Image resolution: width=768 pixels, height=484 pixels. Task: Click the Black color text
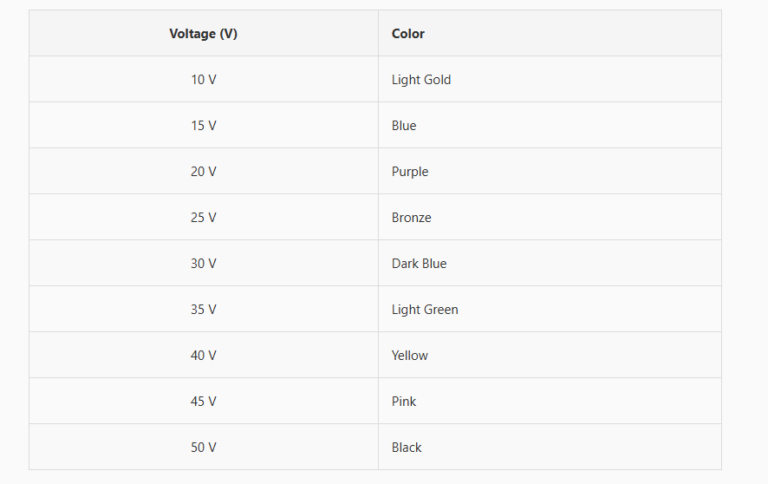tap(407, 448)
